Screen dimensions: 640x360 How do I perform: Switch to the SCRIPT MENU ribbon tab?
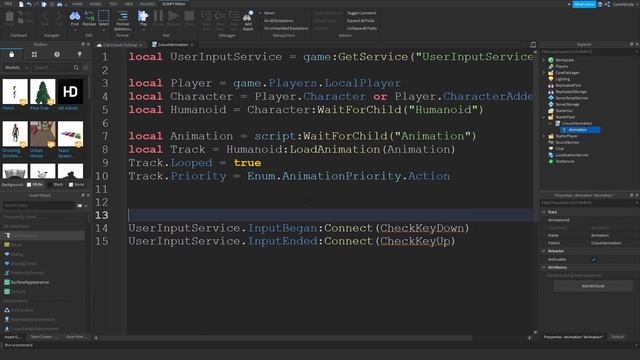point(173,4)
